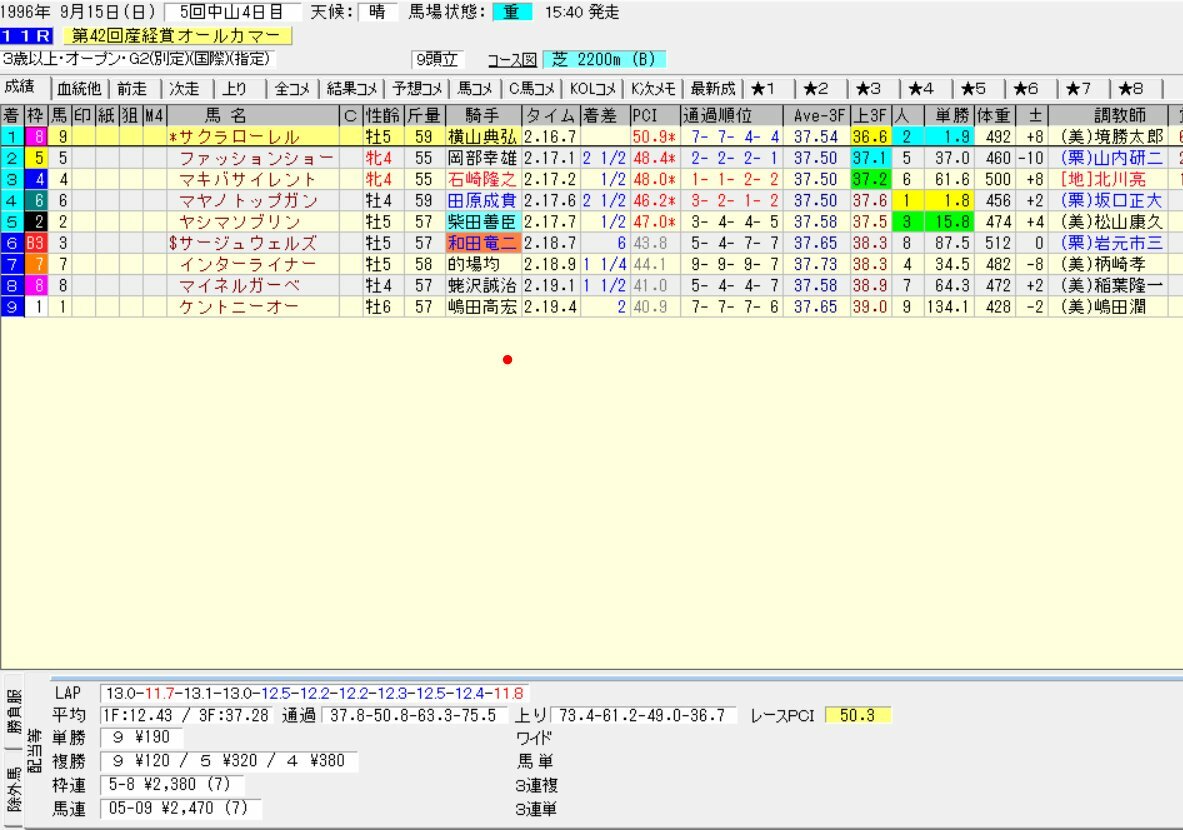The image size is (1183, 830).
Task: Select horse ファッションショー
Action: (256, 158)
